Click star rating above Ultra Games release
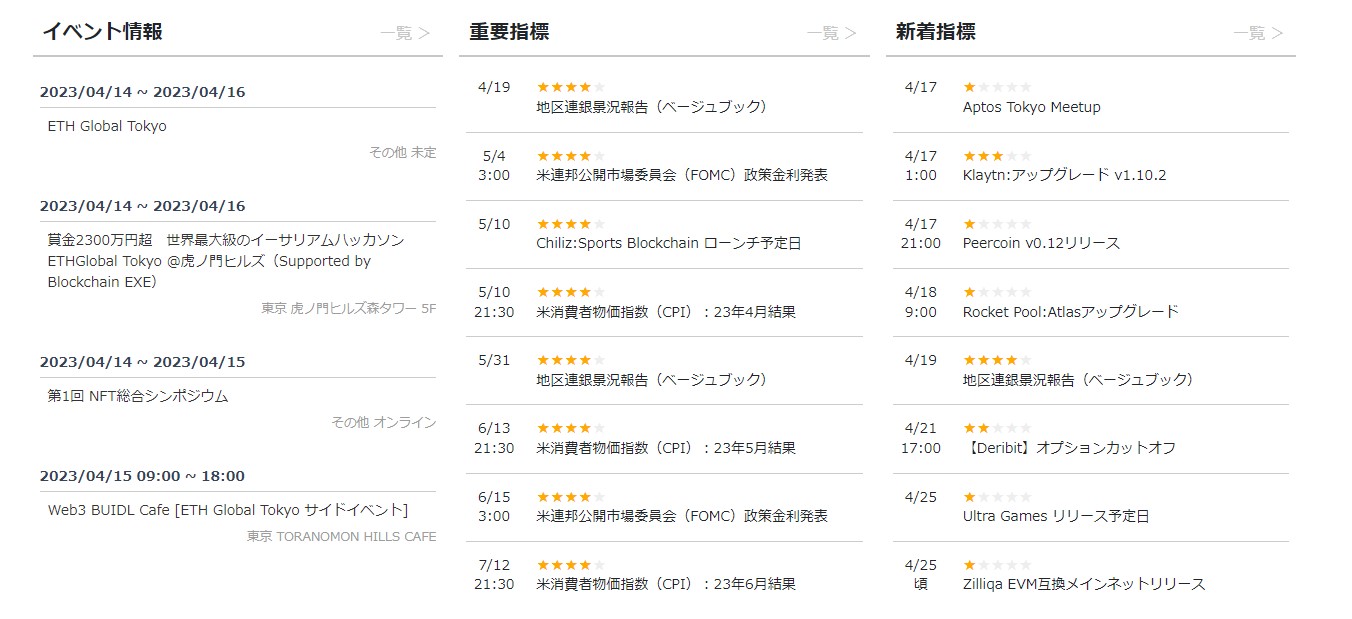The image size is (1352, 619). click(x=996, y=497)
